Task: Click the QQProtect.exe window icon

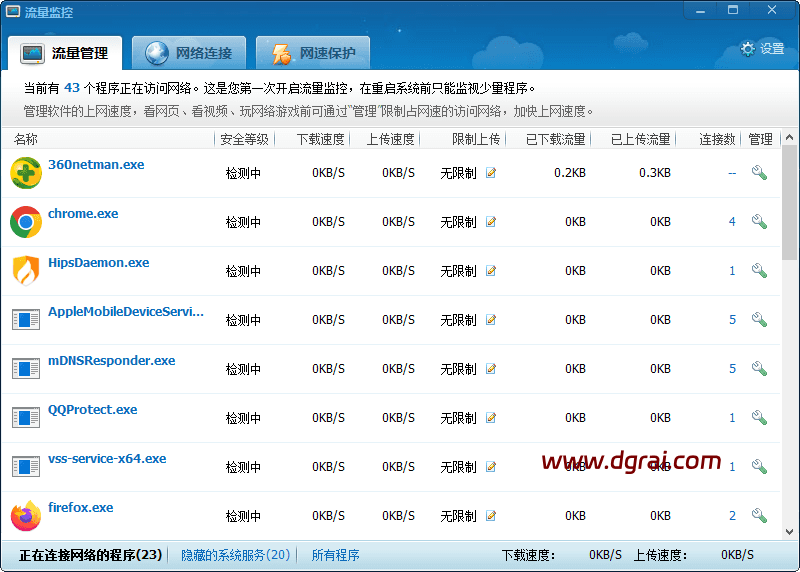Action: (26, 418)
